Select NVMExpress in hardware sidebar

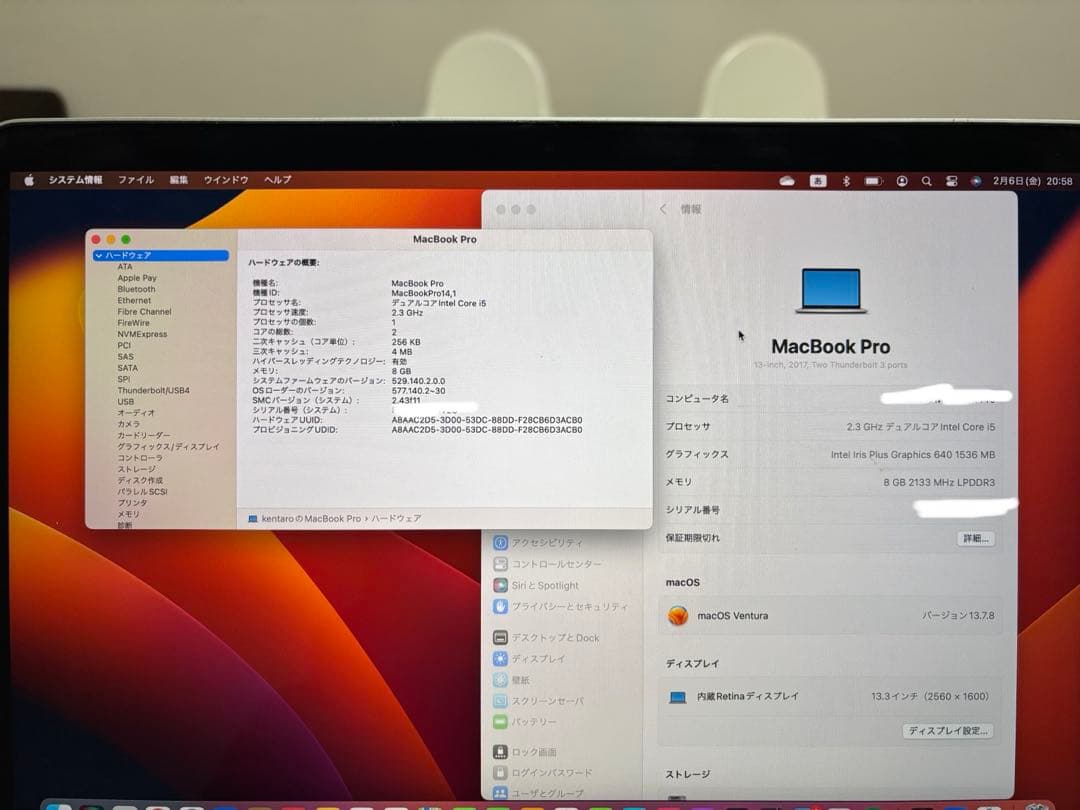142,334
